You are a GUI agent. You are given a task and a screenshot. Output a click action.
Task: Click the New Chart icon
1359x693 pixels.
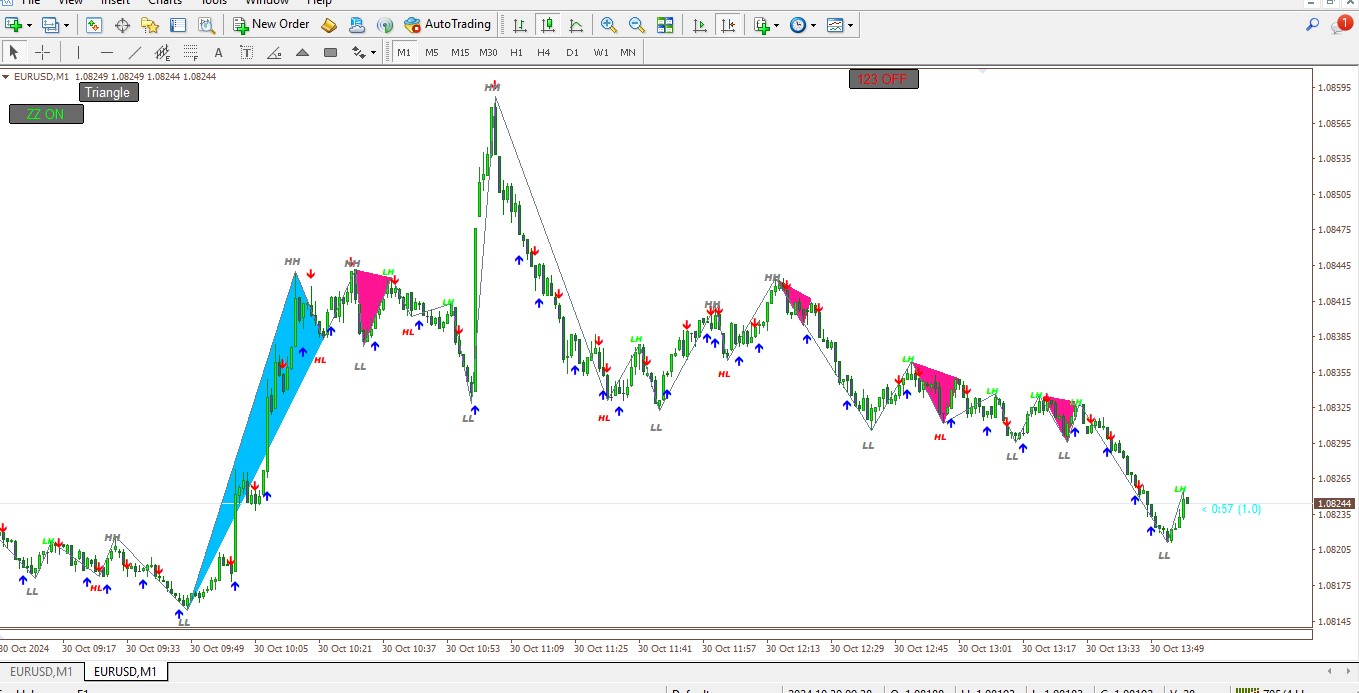(x=14, y=25)
